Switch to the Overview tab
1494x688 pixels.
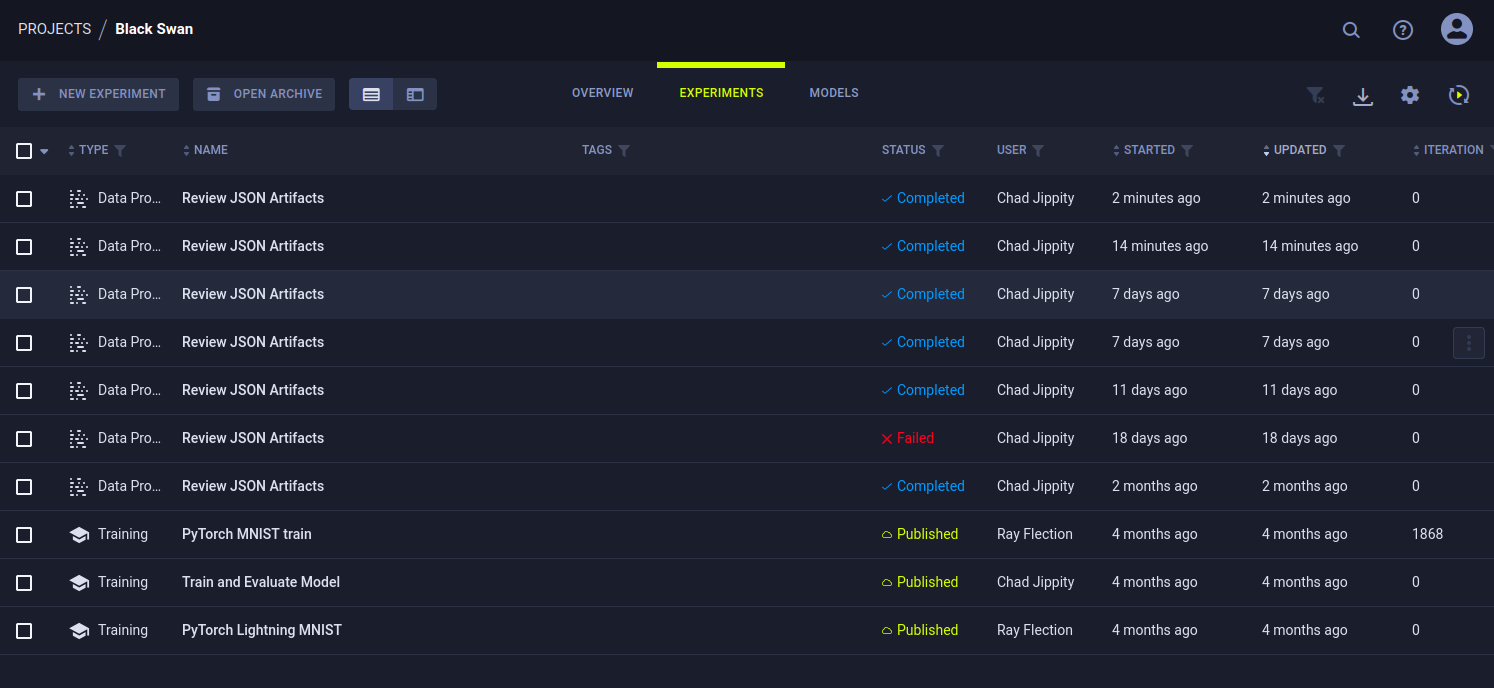(602, 93)
